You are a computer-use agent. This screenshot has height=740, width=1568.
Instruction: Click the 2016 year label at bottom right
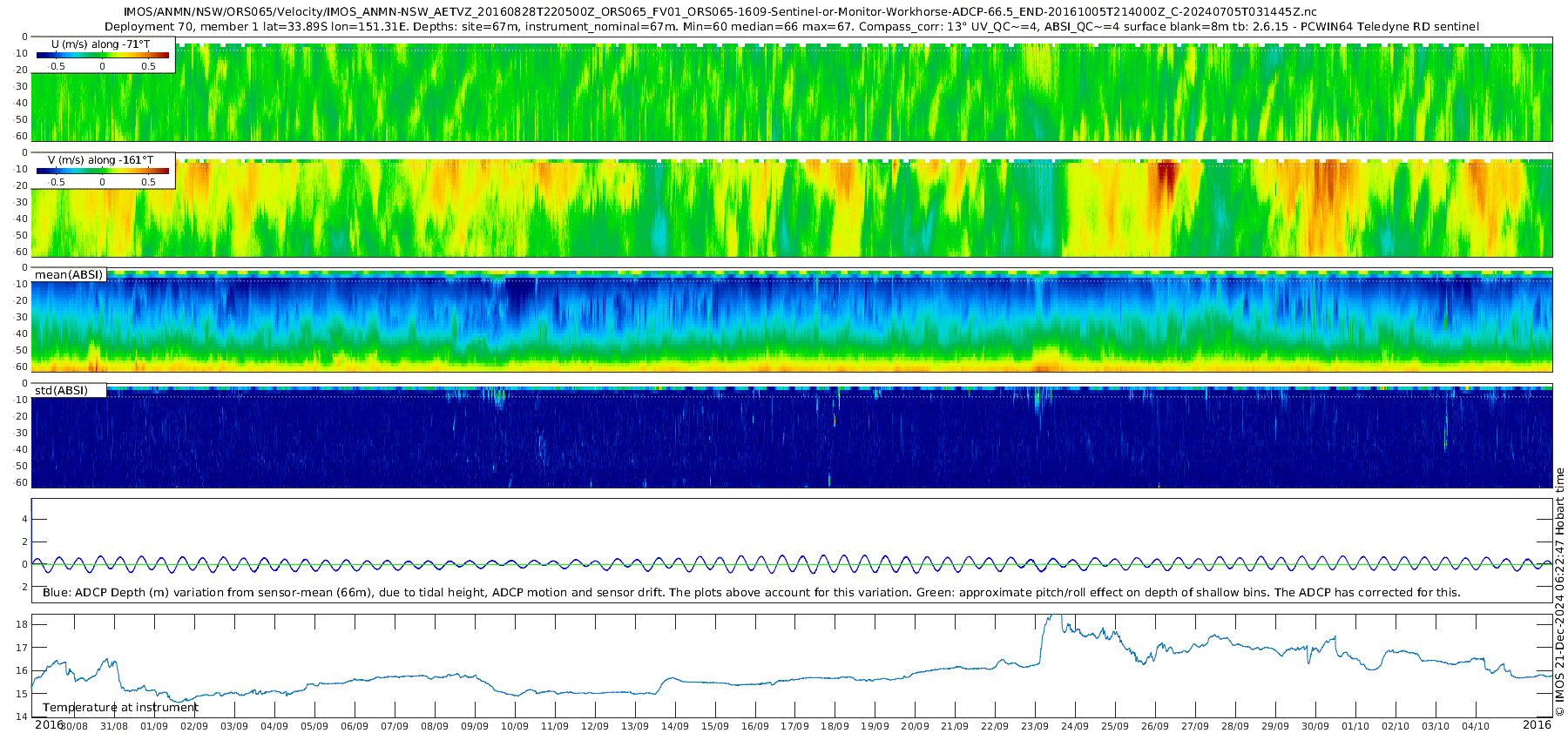click(x=1537, y=724)
